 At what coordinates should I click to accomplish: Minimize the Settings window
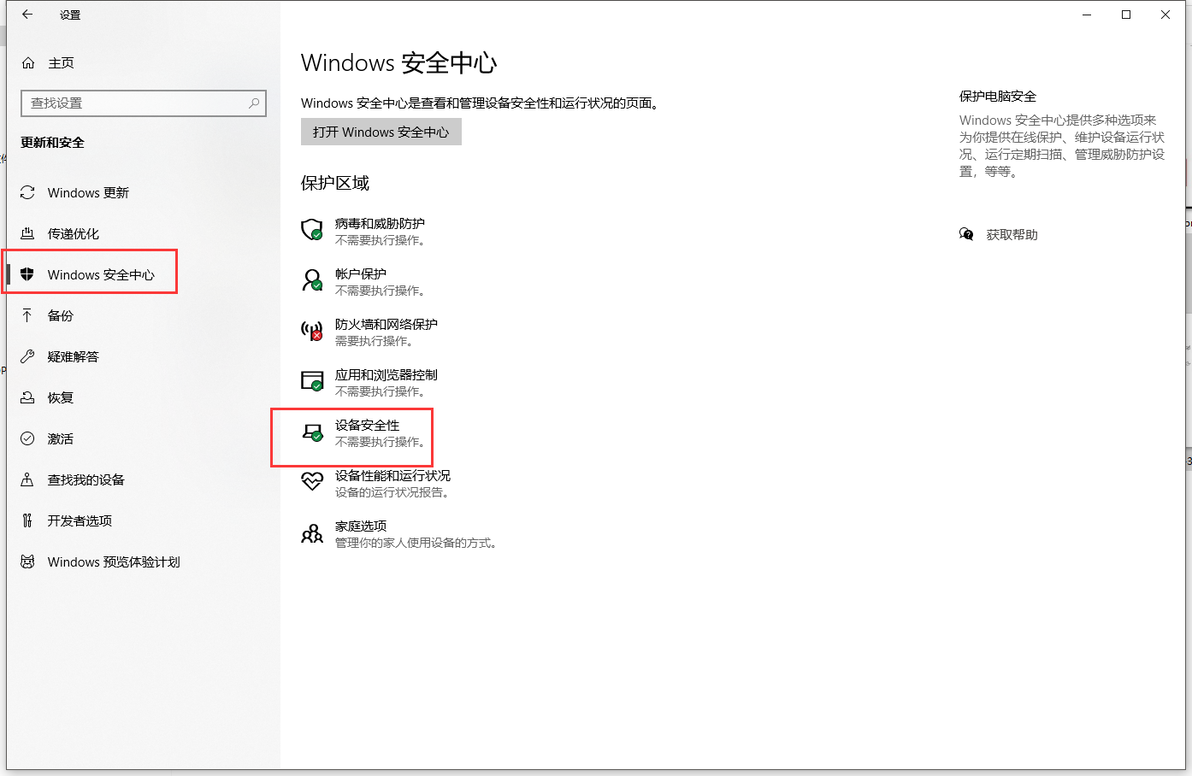1087,14
